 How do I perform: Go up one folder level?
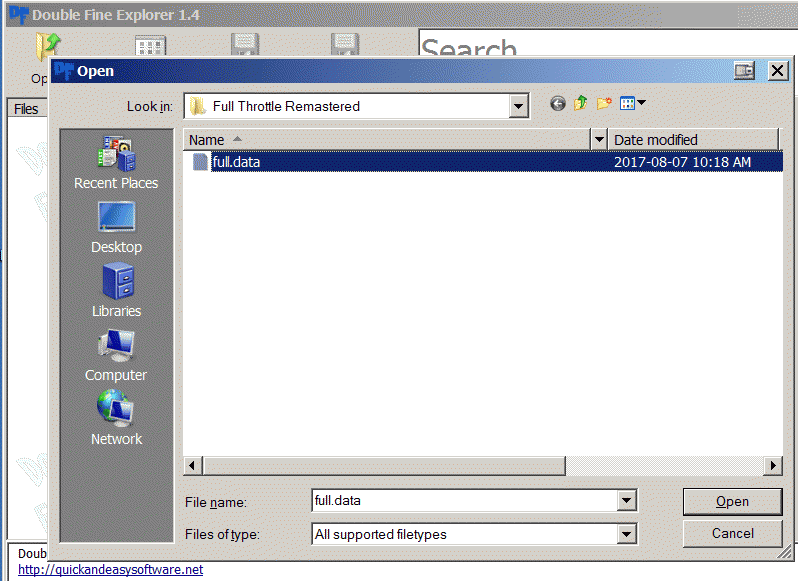click(x=580, y=104)
